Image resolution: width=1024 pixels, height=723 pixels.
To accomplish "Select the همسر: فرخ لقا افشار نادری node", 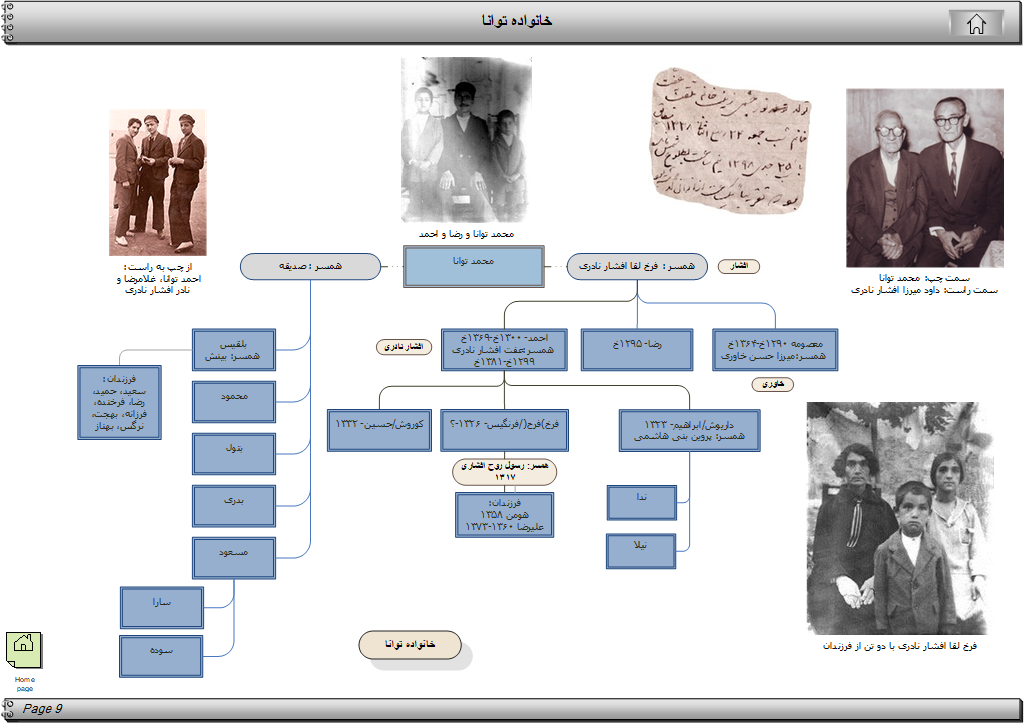I will [637, 267].
